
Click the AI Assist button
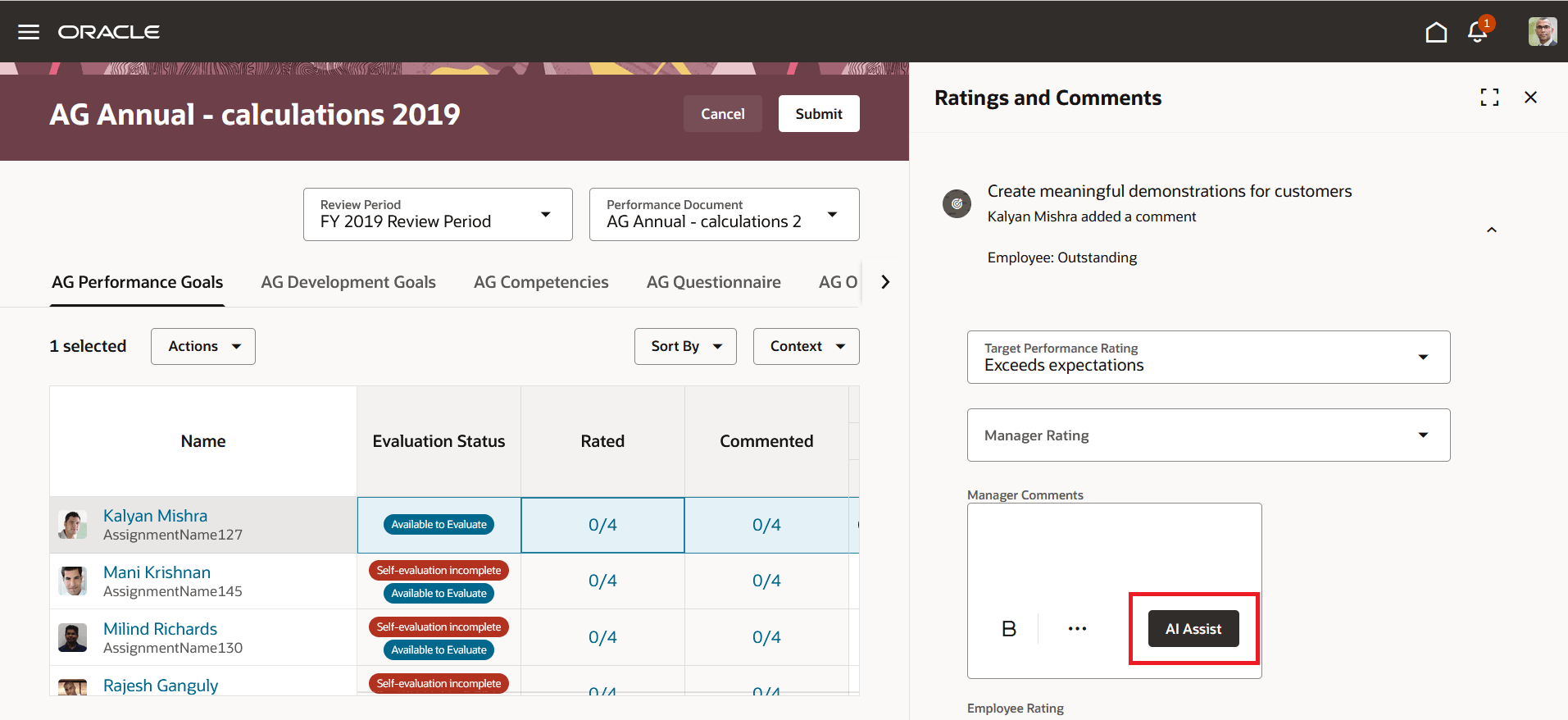click(1193, 629)
